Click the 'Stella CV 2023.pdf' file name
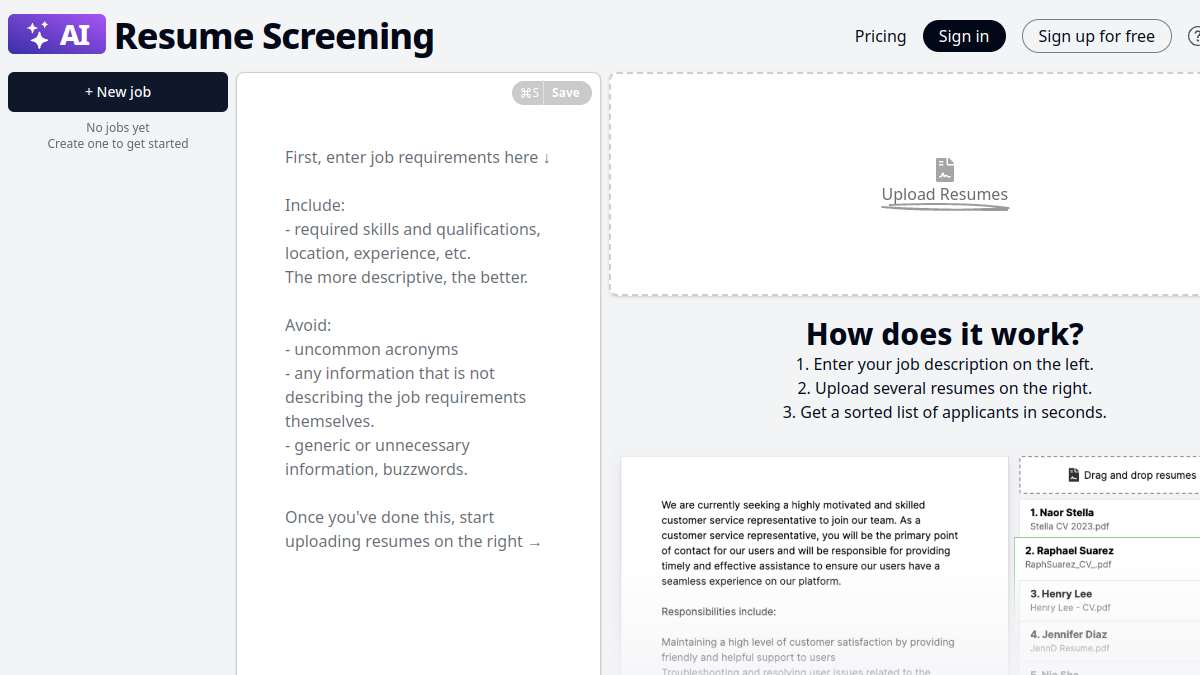Image resolution: width=1200 pixels, height=675 pixels. click(x=1069, y=526)
